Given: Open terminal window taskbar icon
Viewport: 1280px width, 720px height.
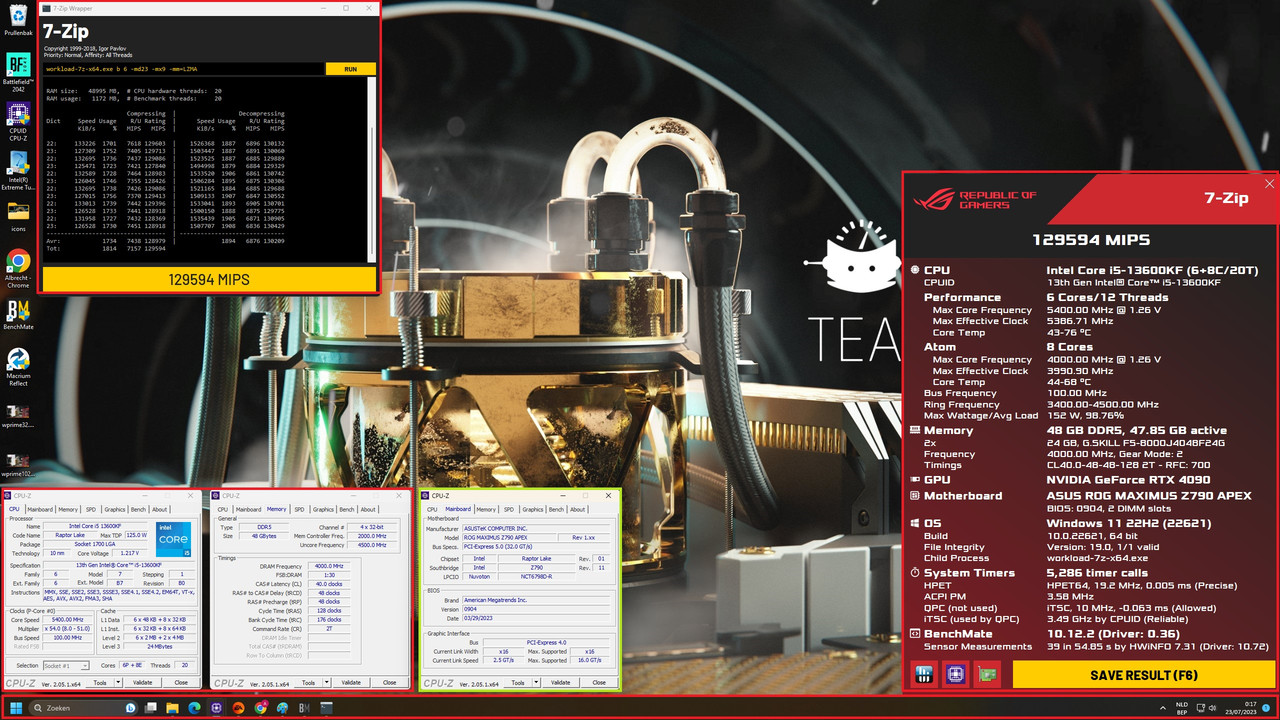Looking at the screenshot, I should coord(326,708).
